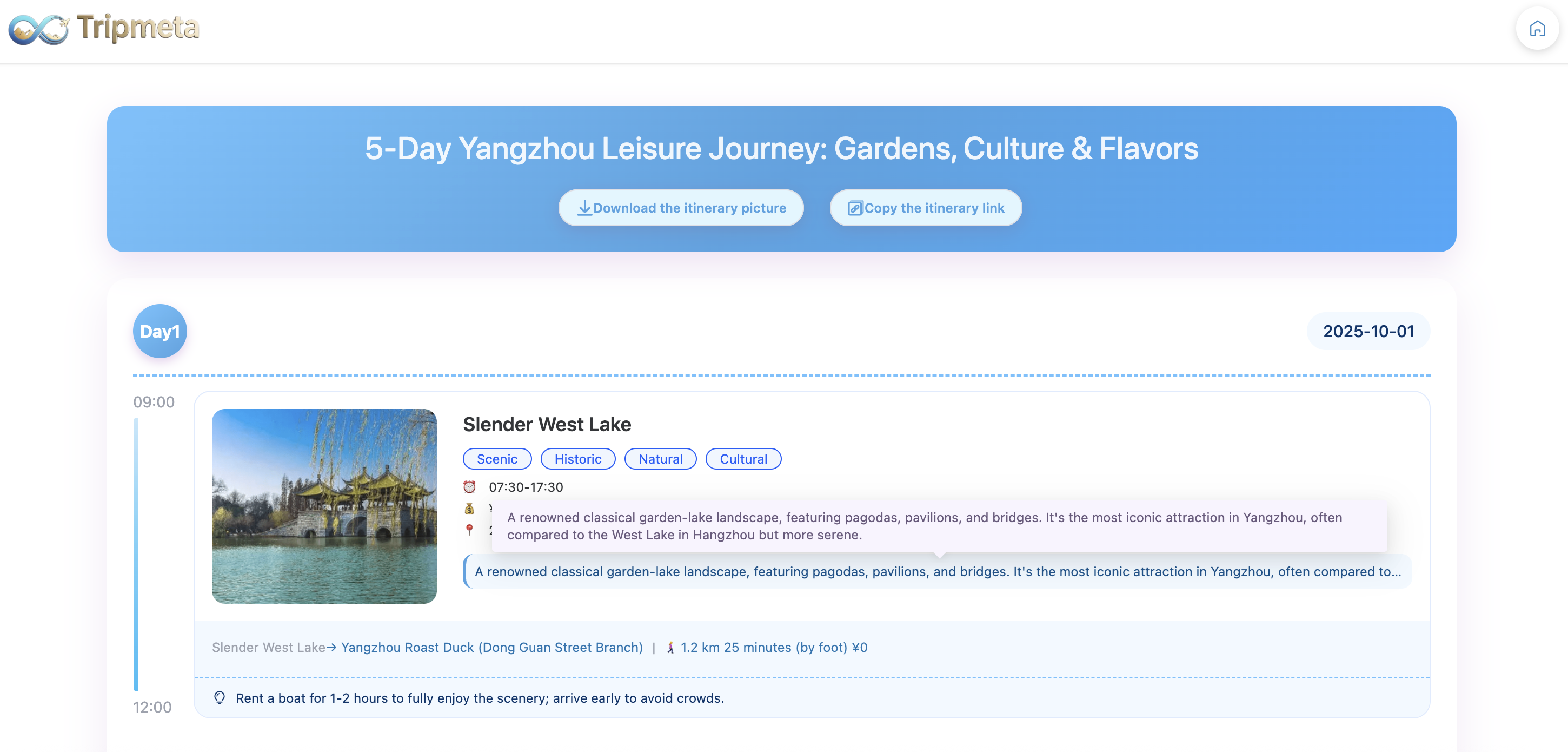Click the copy link icon

click(x=855, y=208)
